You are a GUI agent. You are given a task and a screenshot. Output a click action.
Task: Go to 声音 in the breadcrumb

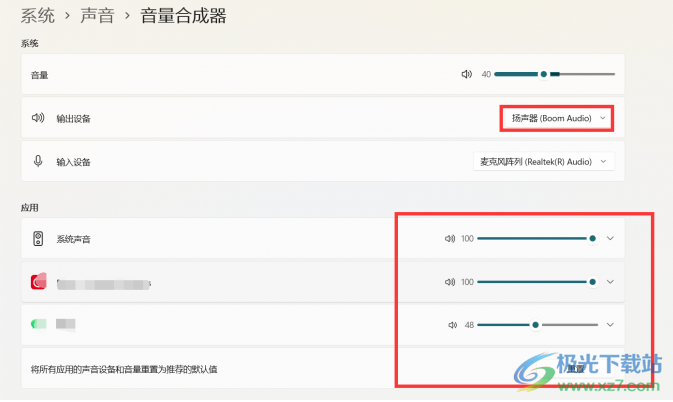pos(100,16)
